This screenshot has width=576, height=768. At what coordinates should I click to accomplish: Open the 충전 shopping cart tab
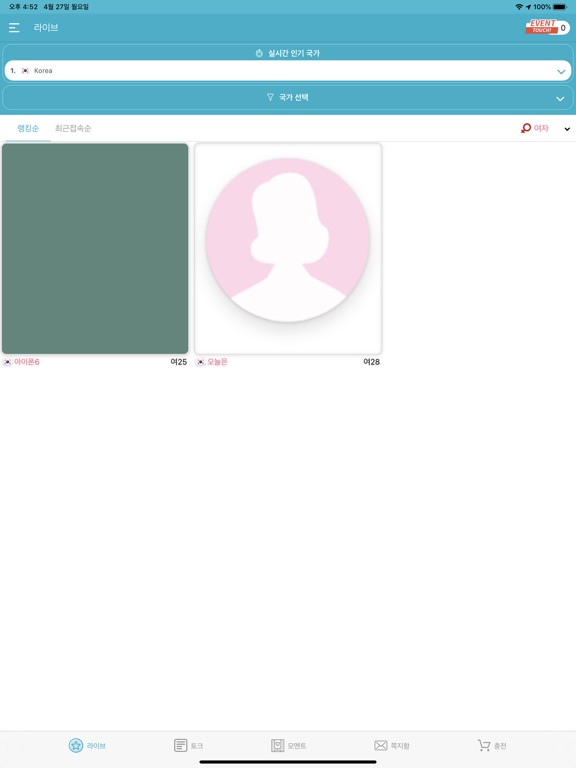click(492, 745)
